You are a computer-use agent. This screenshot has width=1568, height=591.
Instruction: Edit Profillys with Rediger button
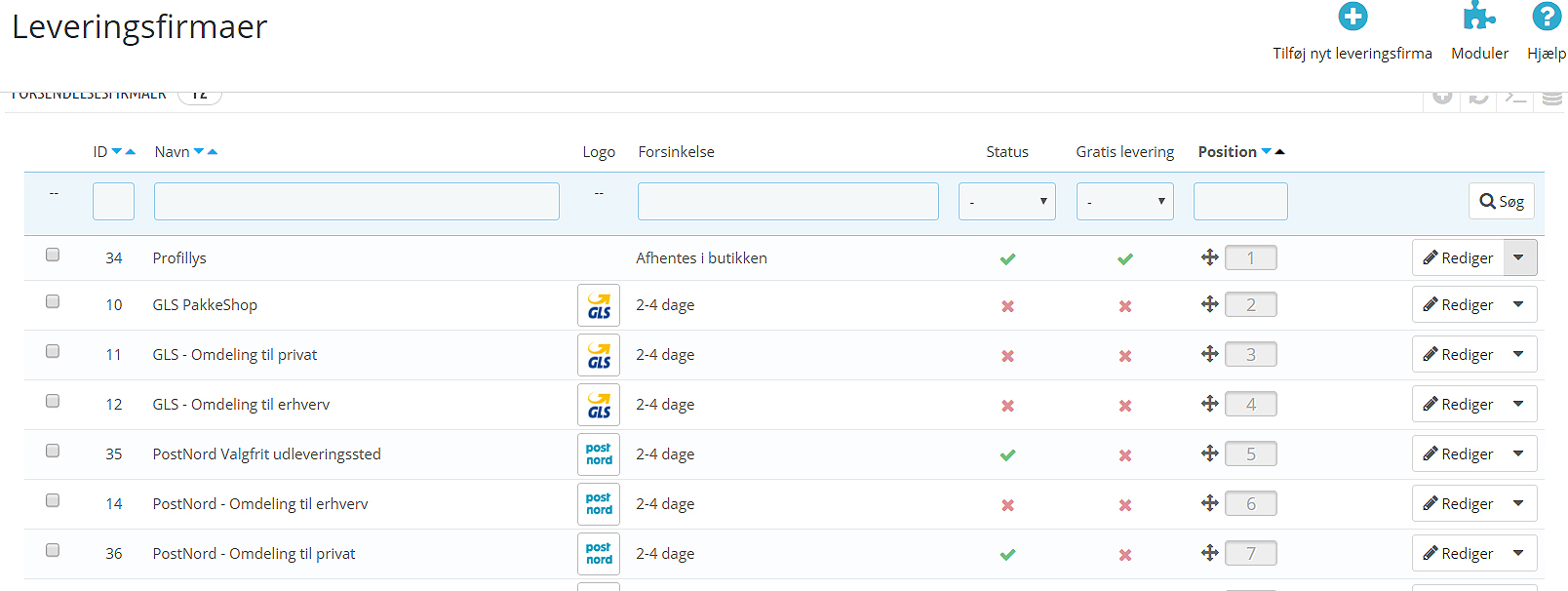(x=1458, y=257)
